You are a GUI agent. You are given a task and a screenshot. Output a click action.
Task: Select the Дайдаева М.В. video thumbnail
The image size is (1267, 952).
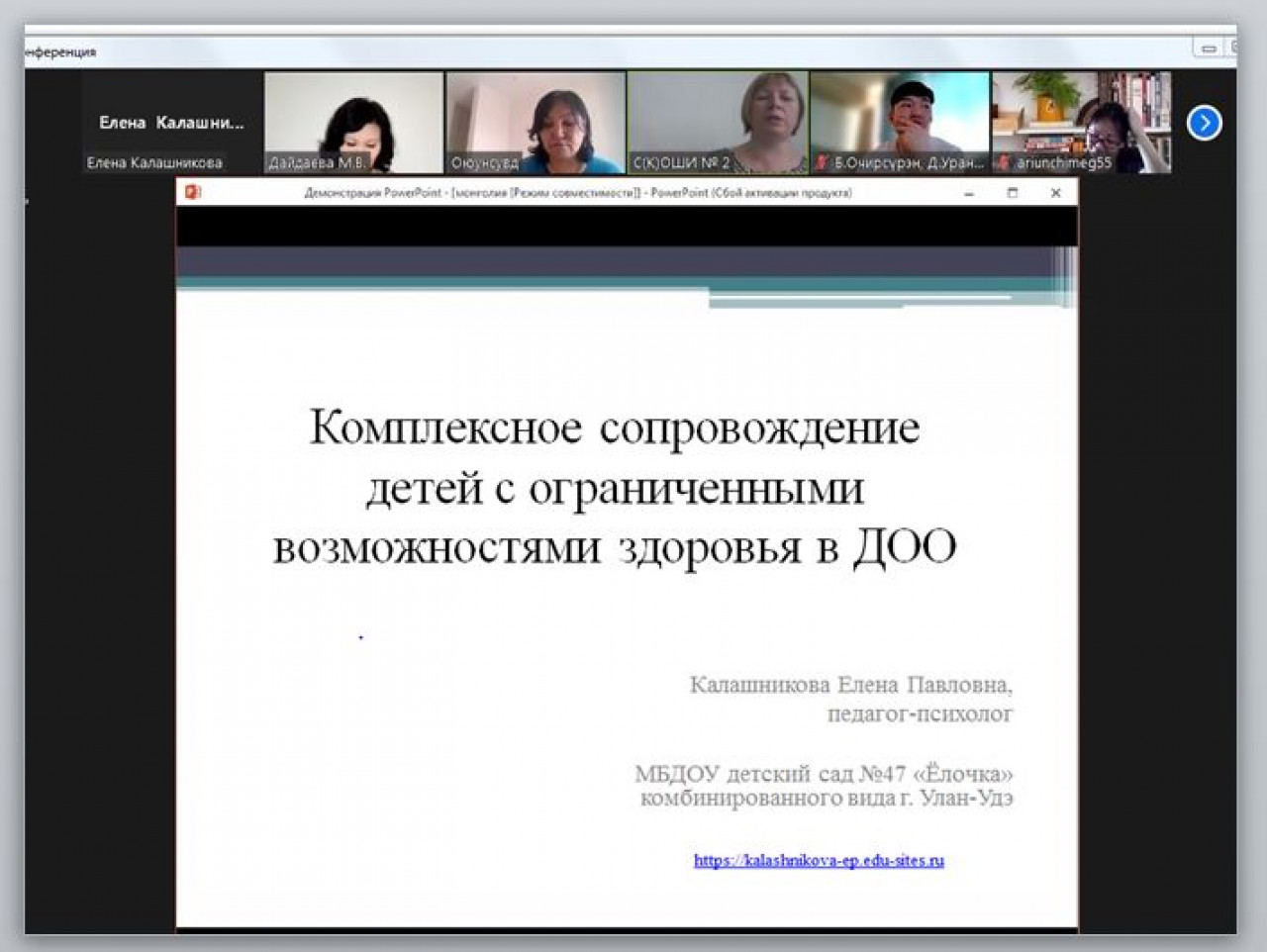tap(353, 123)
